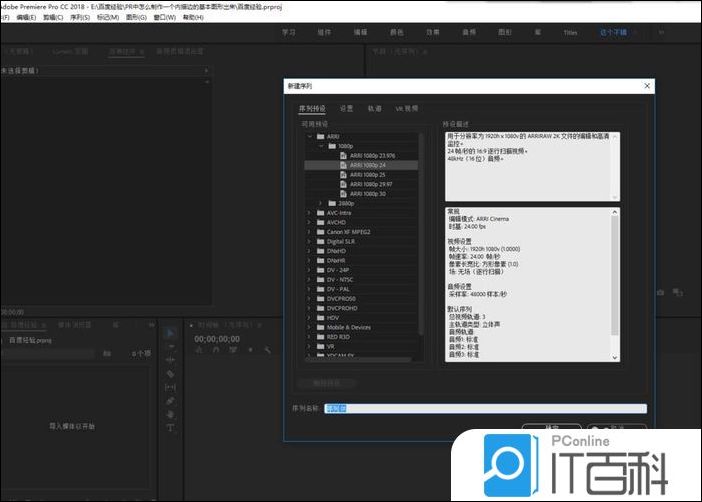Select the Selection arrow tool

[170, 333]
